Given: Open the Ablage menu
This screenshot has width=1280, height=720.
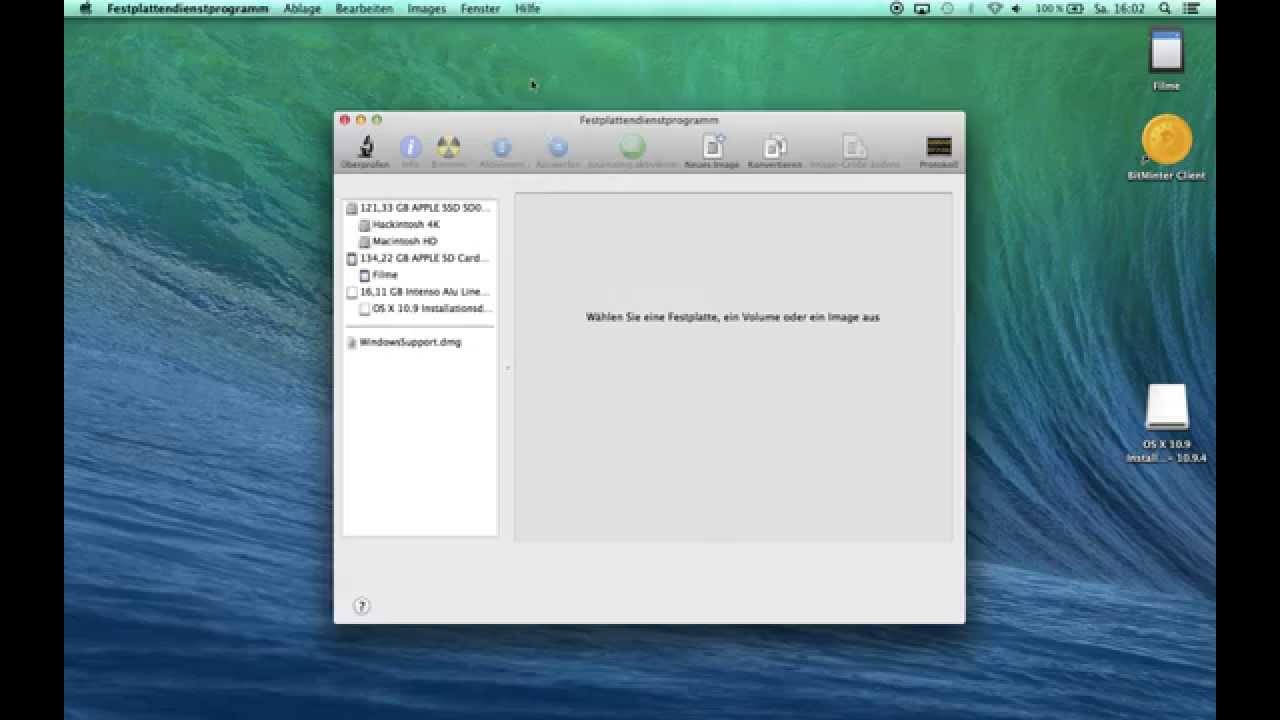Looking at the screenshot, I should [302, 8].
